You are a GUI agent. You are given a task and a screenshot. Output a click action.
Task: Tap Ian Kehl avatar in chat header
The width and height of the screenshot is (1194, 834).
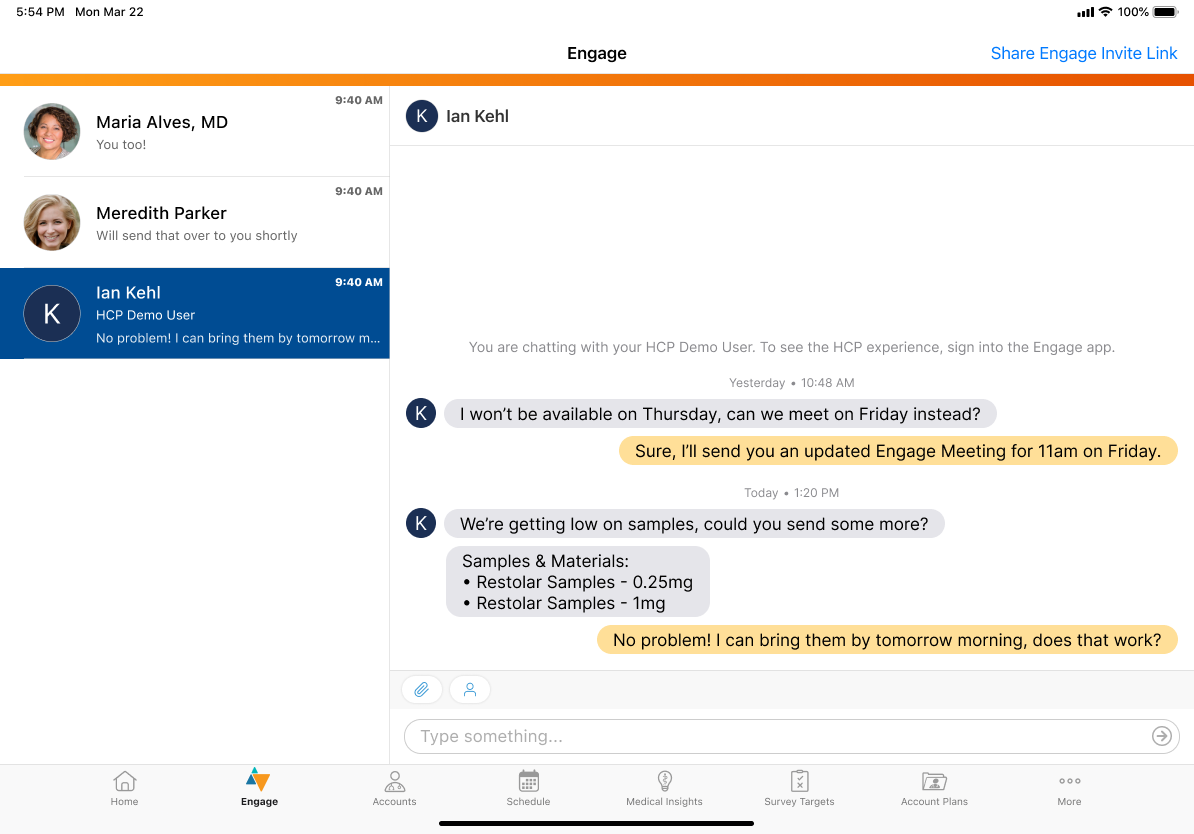pyautogui.click(x=422, y=116)
